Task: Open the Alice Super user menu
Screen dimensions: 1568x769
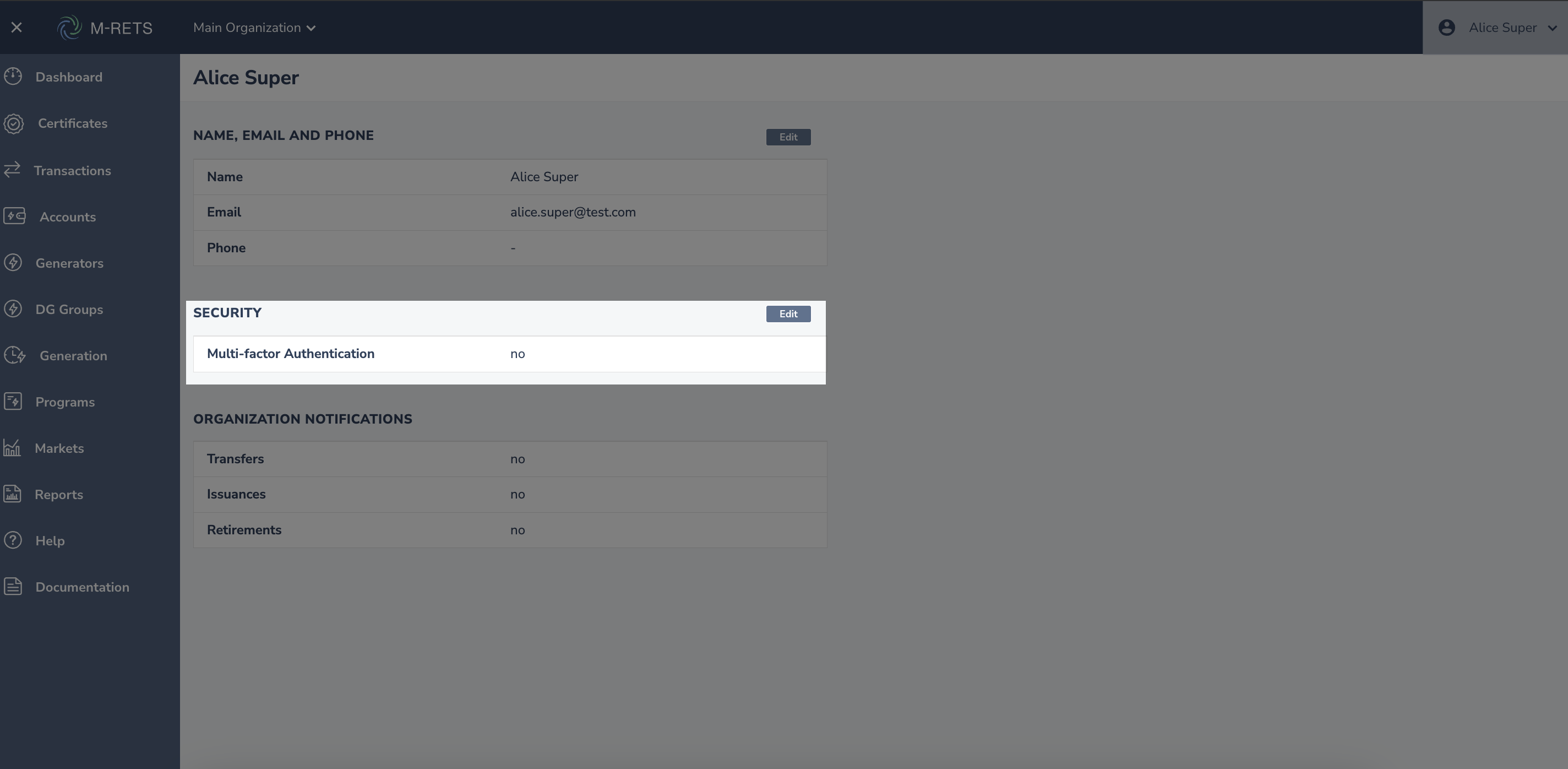Action: click(x=1502, y=28)
